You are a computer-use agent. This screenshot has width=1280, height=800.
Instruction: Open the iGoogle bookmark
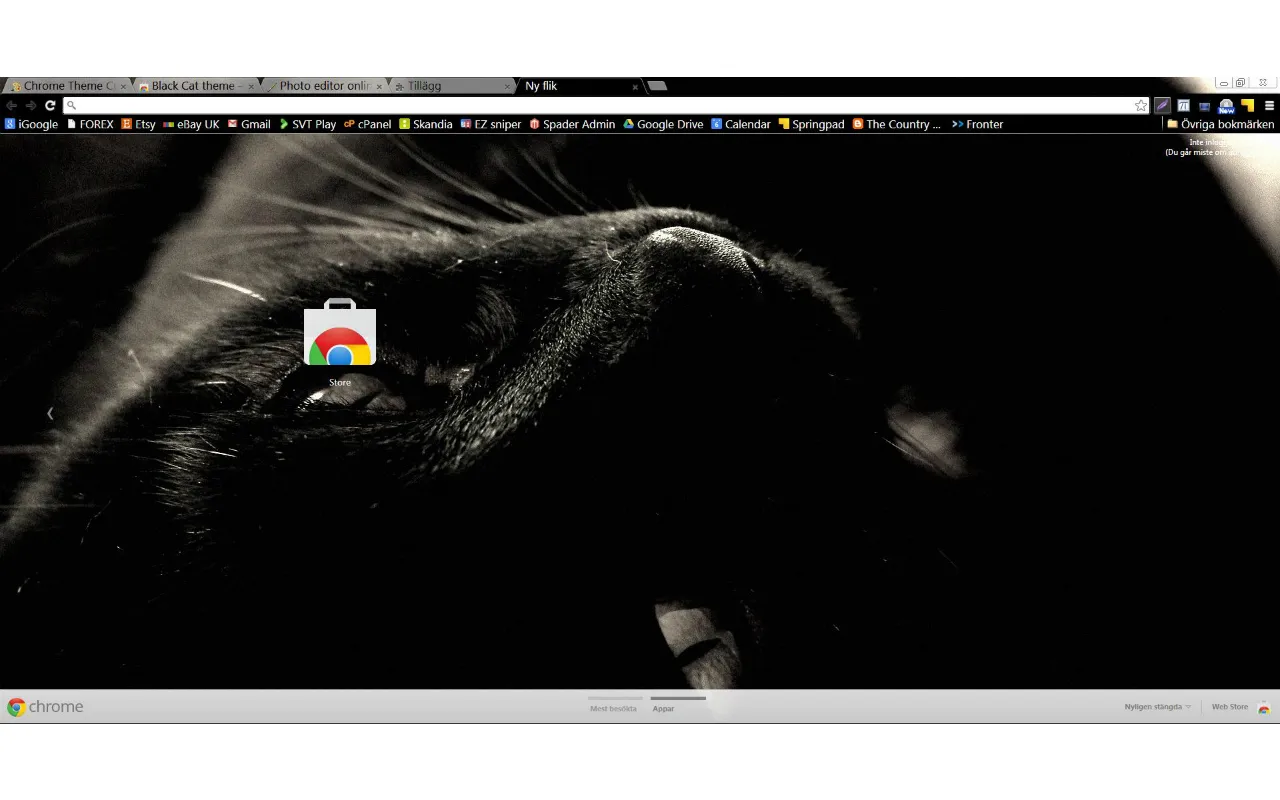pos(31,124)
